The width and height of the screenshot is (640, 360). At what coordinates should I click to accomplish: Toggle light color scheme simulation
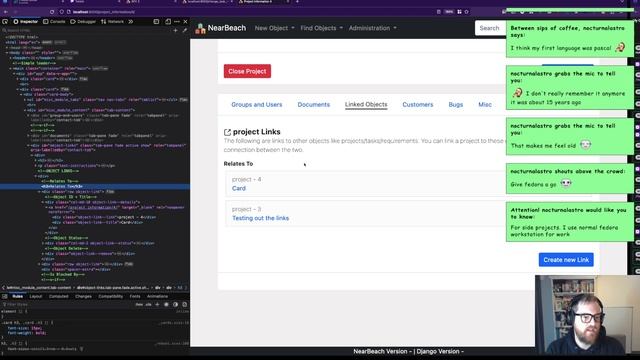pos(166,304)
